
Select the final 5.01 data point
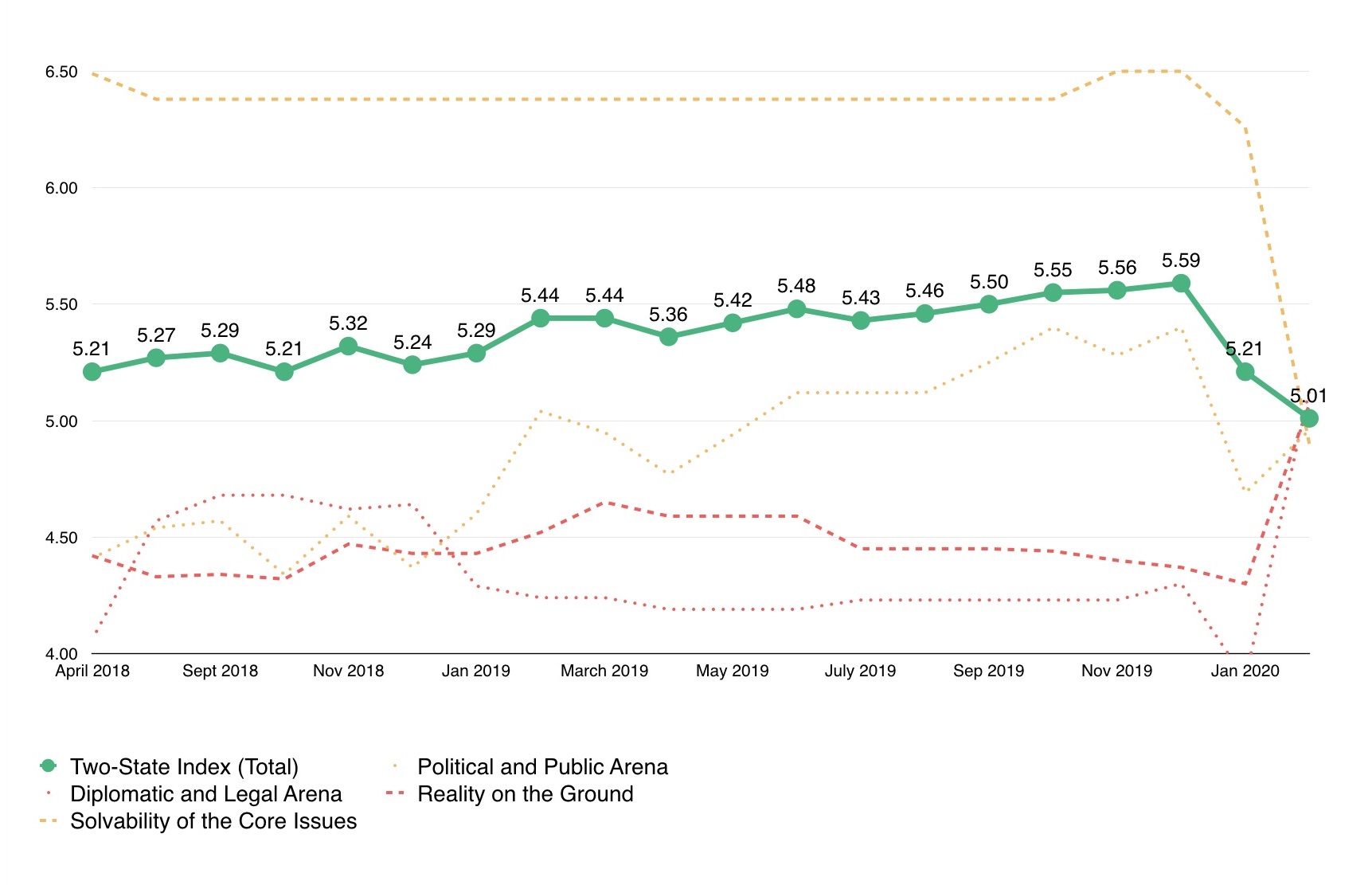coord(1309,418)
